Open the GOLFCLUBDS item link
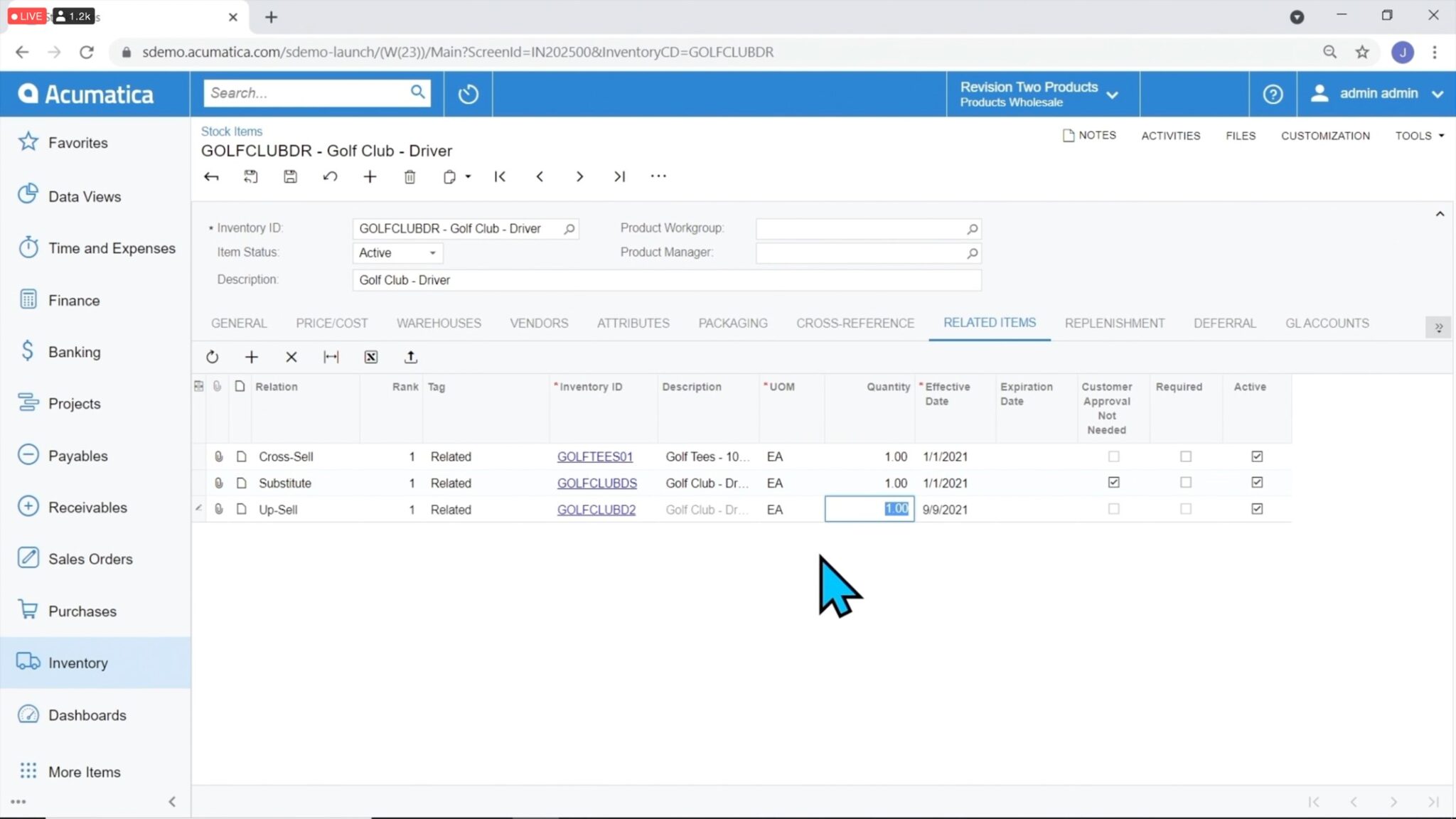The height and width of the screenshot is (819, 1456). click(x=596, y=483)
